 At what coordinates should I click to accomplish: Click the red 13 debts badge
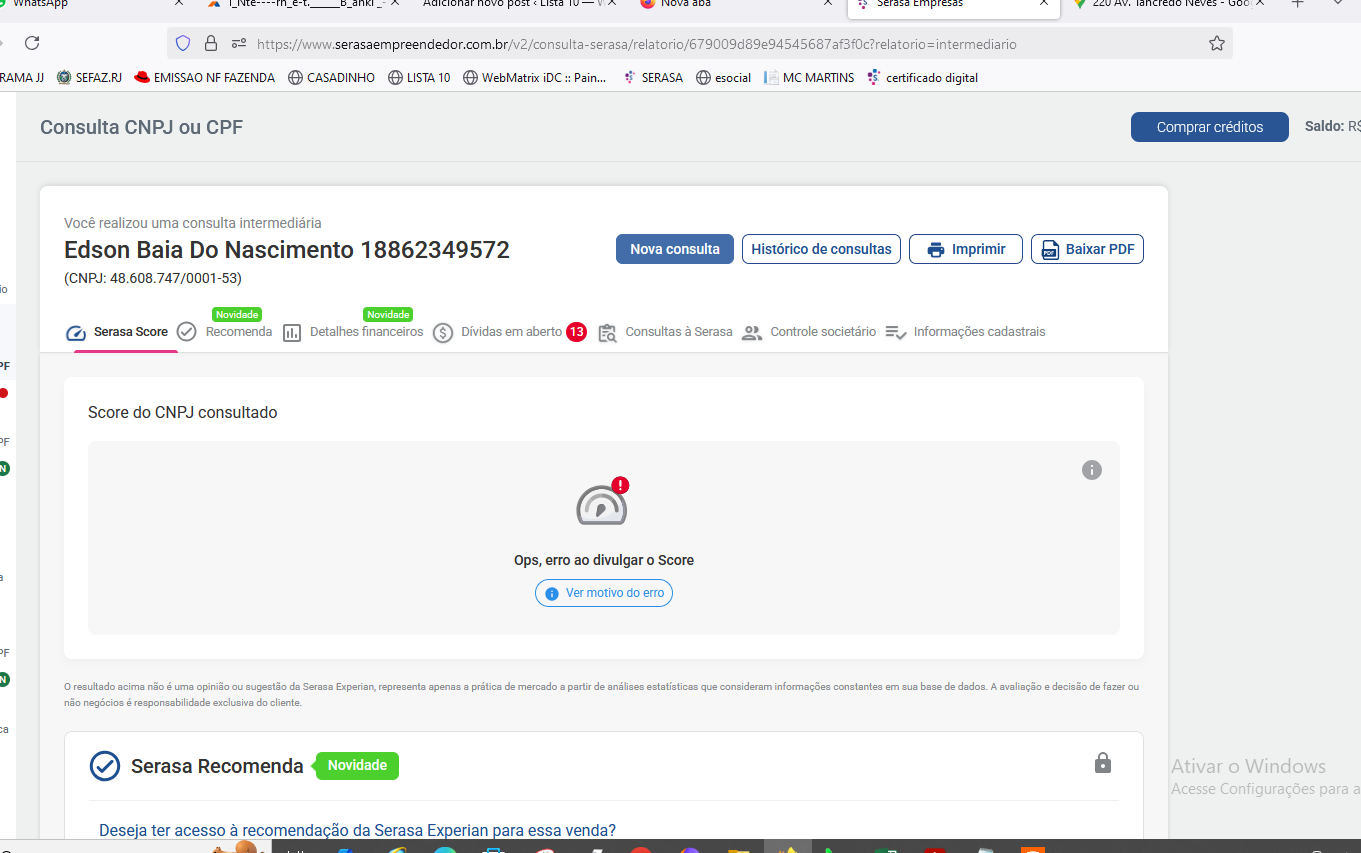pos(576,332)
